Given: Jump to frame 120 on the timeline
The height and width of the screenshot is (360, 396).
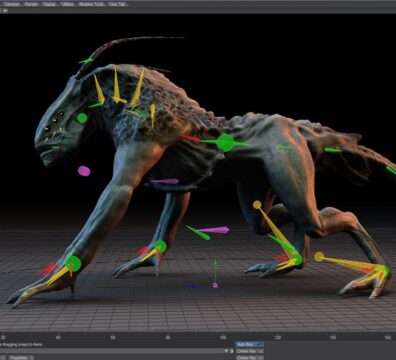Looking at the screenshot, I should coord(278,338).
